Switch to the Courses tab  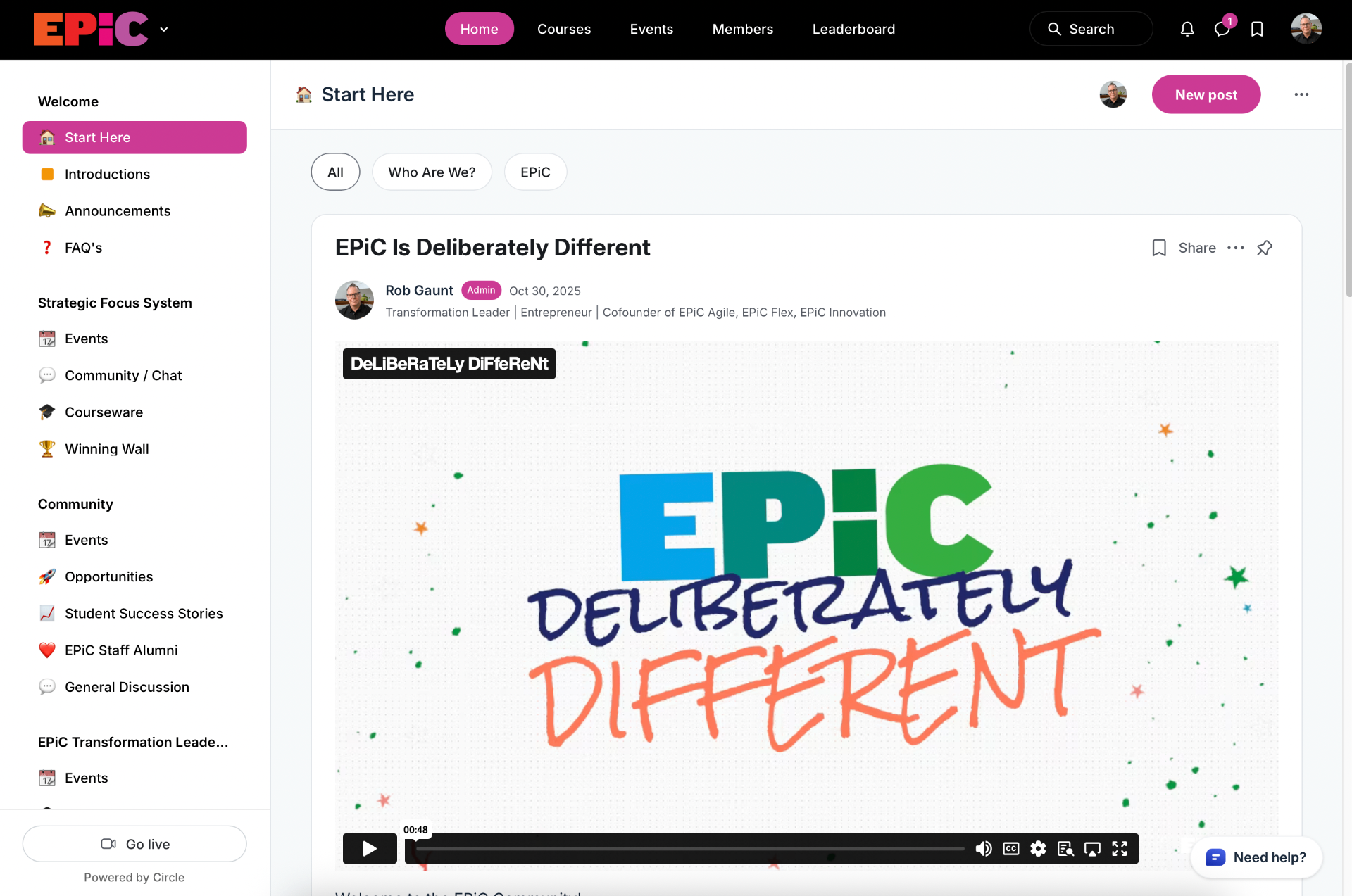point(564,29)
